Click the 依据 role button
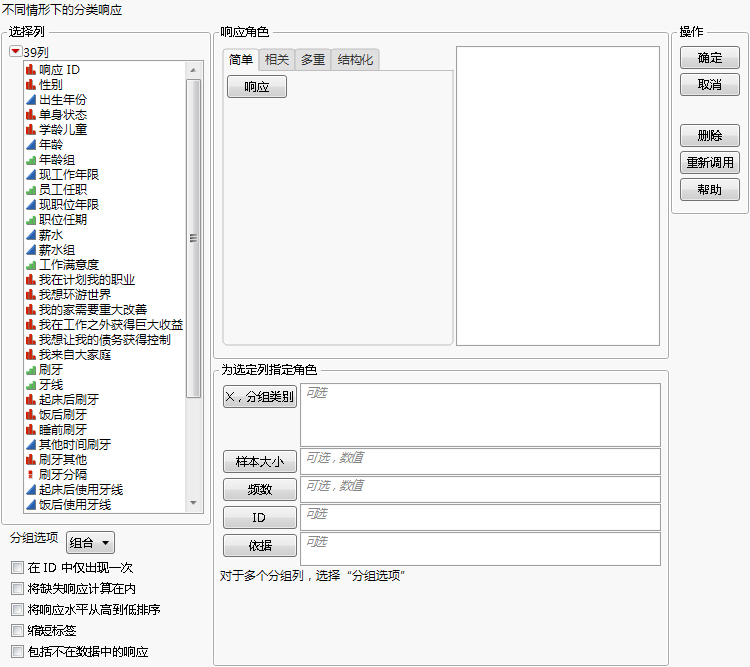 pyautogui.click(x=260, y=545)
